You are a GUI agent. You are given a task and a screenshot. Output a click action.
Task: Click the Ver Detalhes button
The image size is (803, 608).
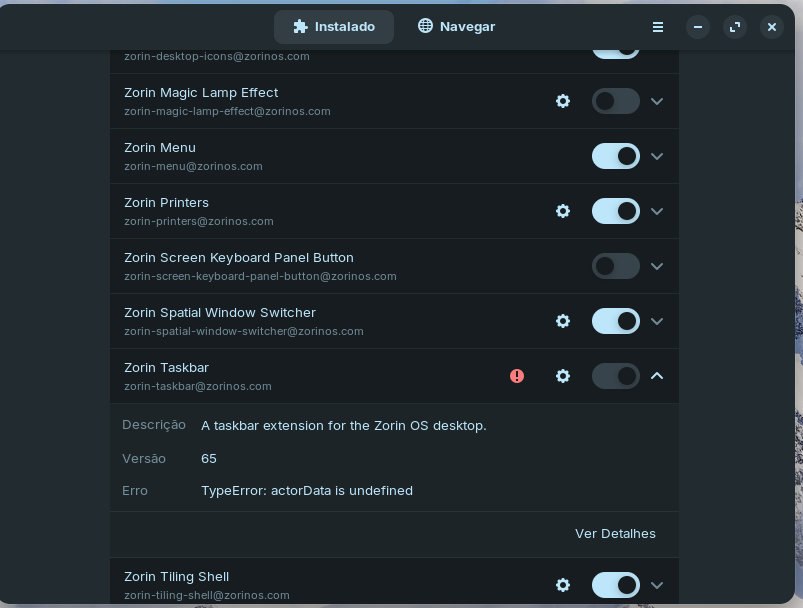615,534
